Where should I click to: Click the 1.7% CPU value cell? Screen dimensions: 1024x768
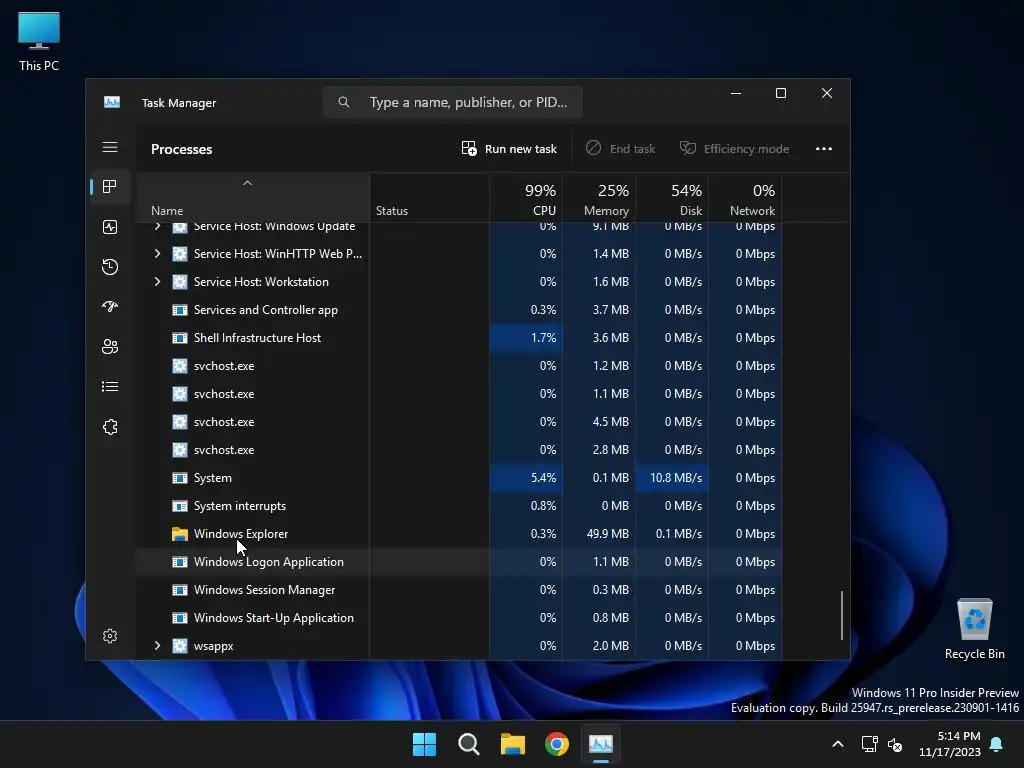526,338
